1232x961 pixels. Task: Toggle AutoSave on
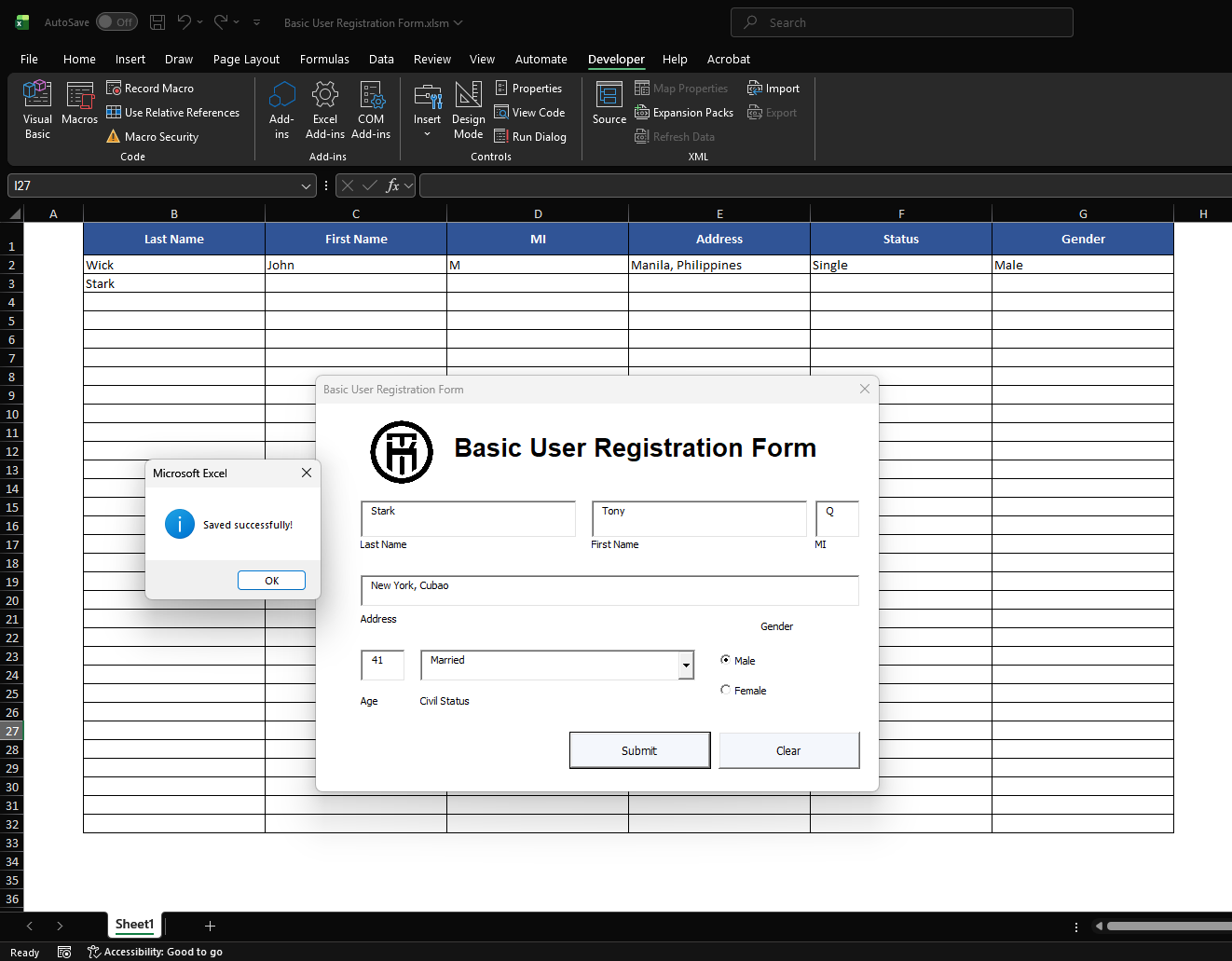(x=116, y=21)
